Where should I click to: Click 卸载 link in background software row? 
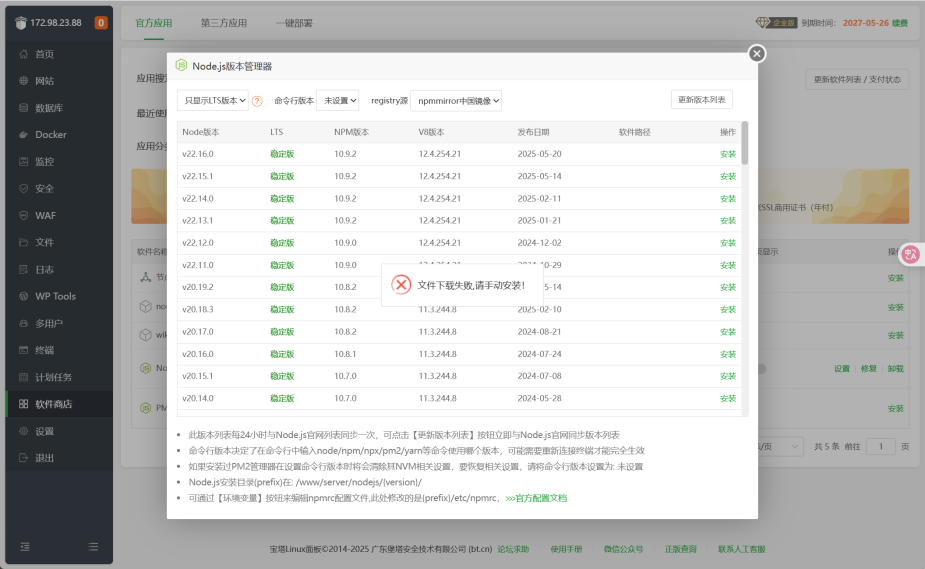click(x=896, y=369)
